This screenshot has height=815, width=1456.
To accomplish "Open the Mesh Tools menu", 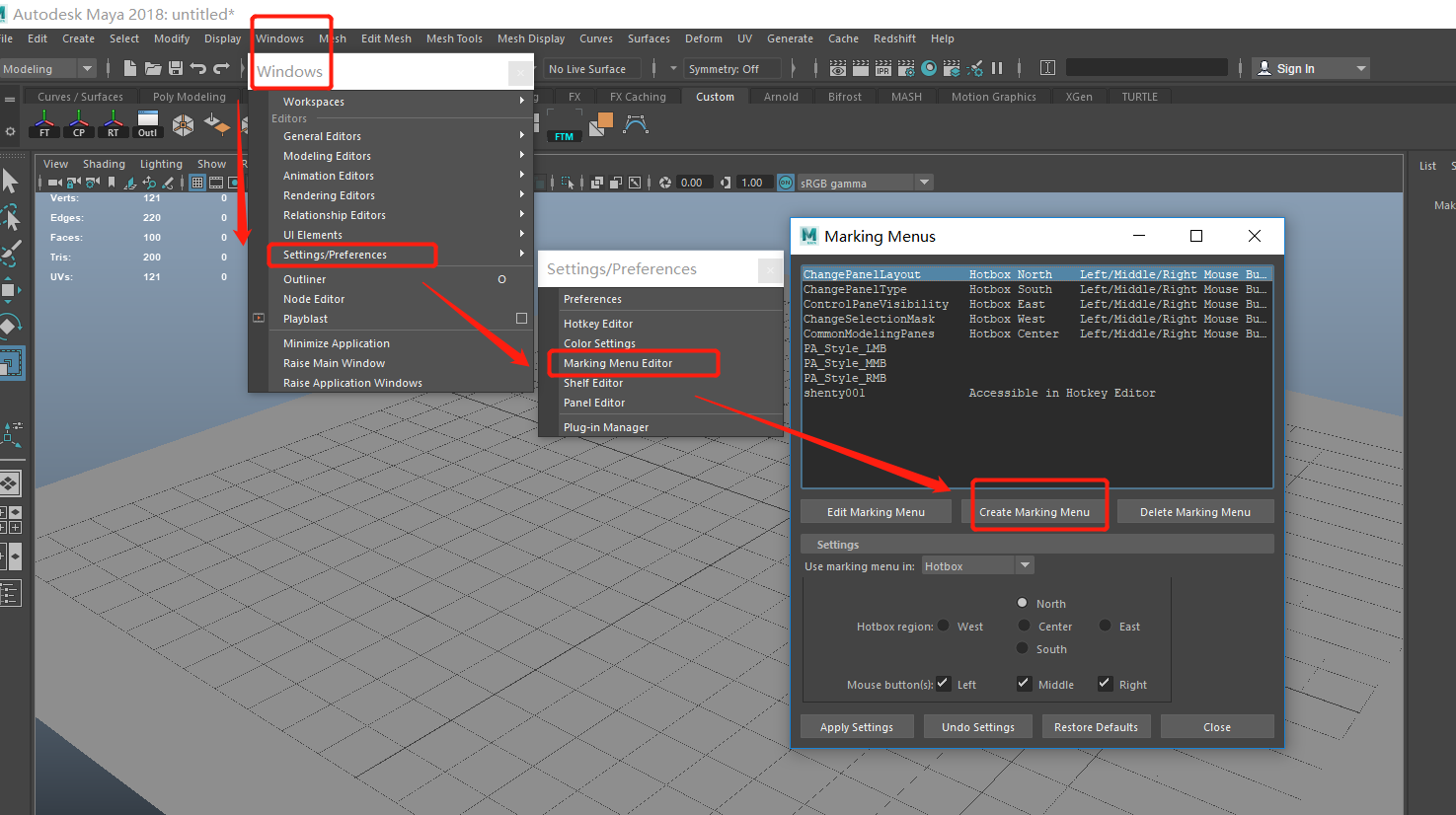I will pyautogui.click(x=454, y=38).
